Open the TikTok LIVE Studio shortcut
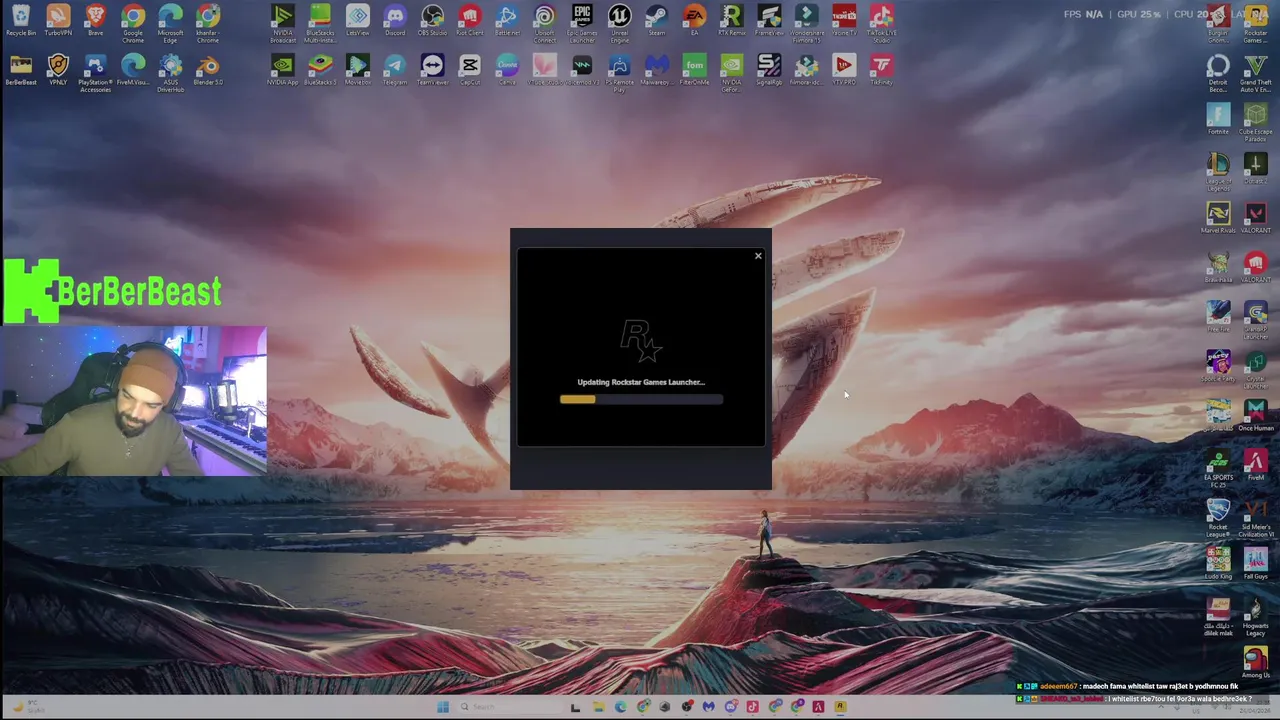 click(881, 22)
